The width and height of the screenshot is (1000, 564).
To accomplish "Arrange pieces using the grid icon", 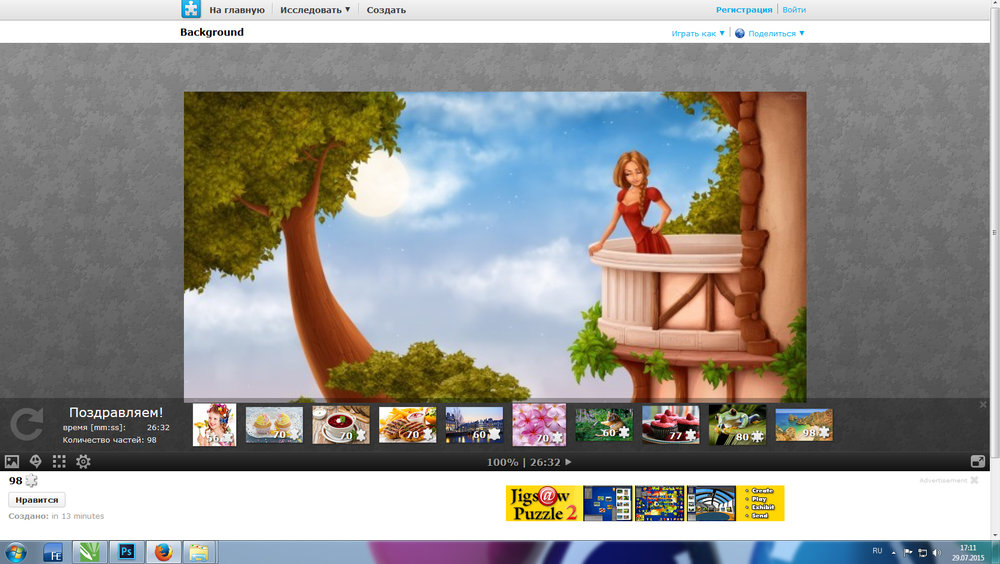I will [59, 461].
